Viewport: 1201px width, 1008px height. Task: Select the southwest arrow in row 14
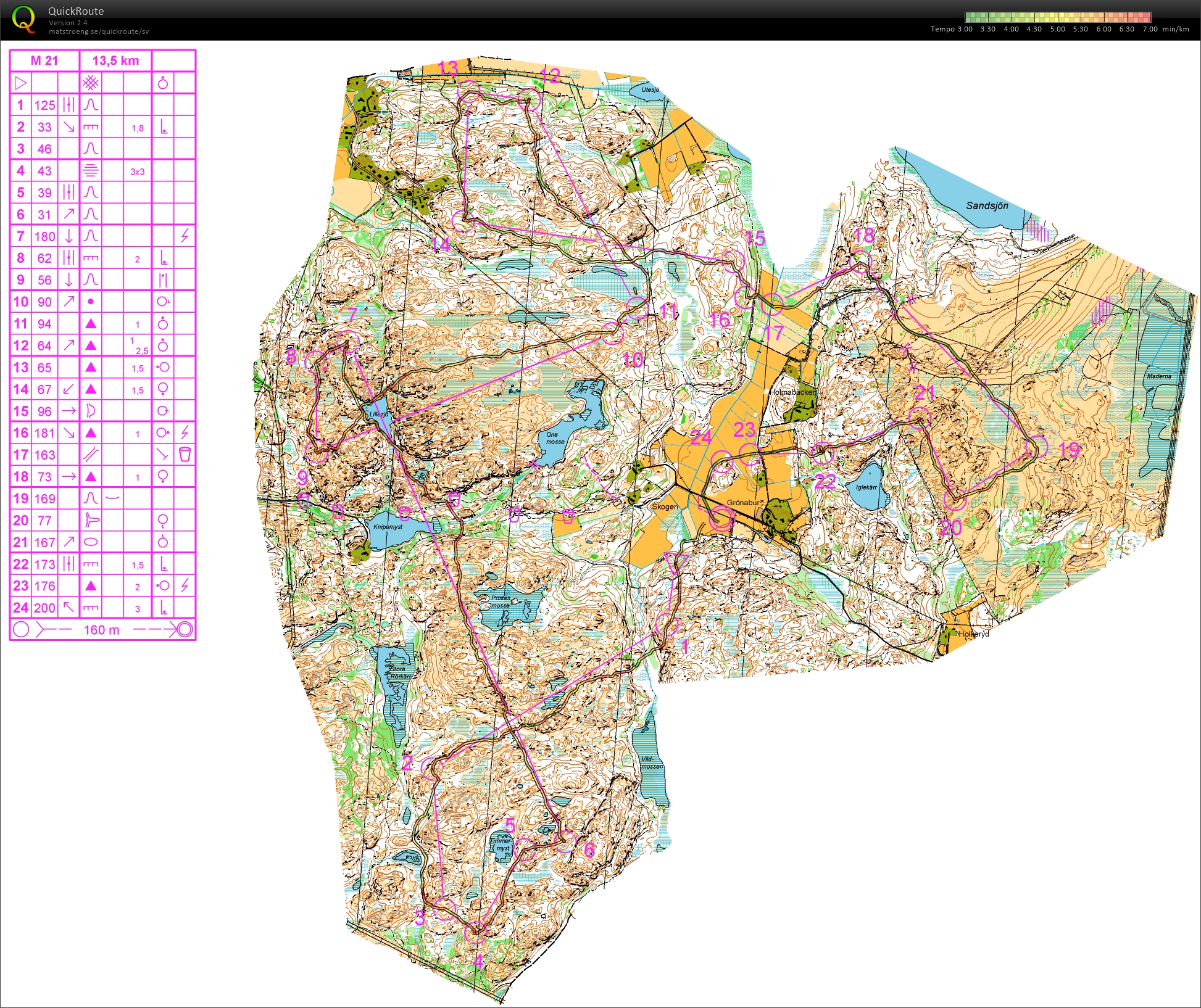click(69, 389)
